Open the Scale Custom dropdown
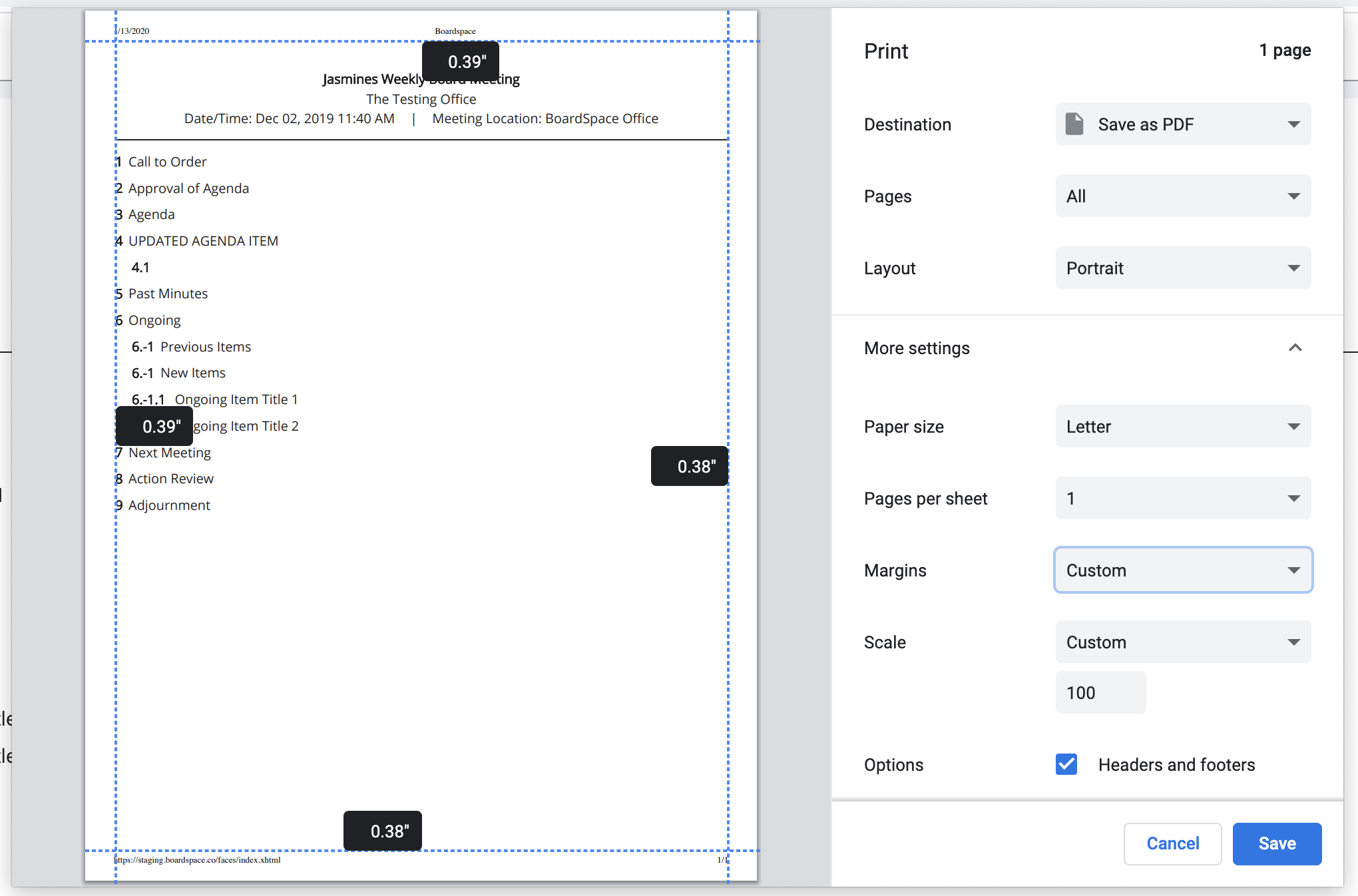The image size is (1358, 896). coord(1183,642)
